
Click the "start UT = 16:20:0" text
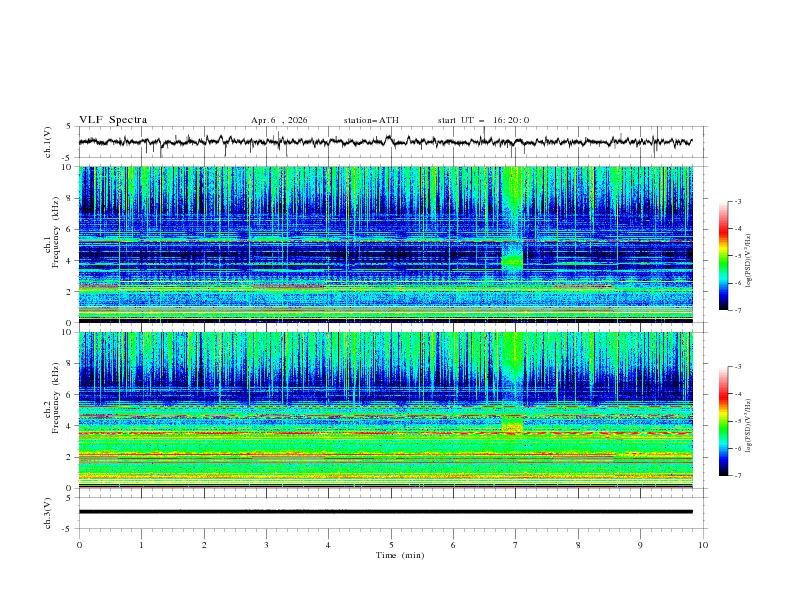(483, 120)
